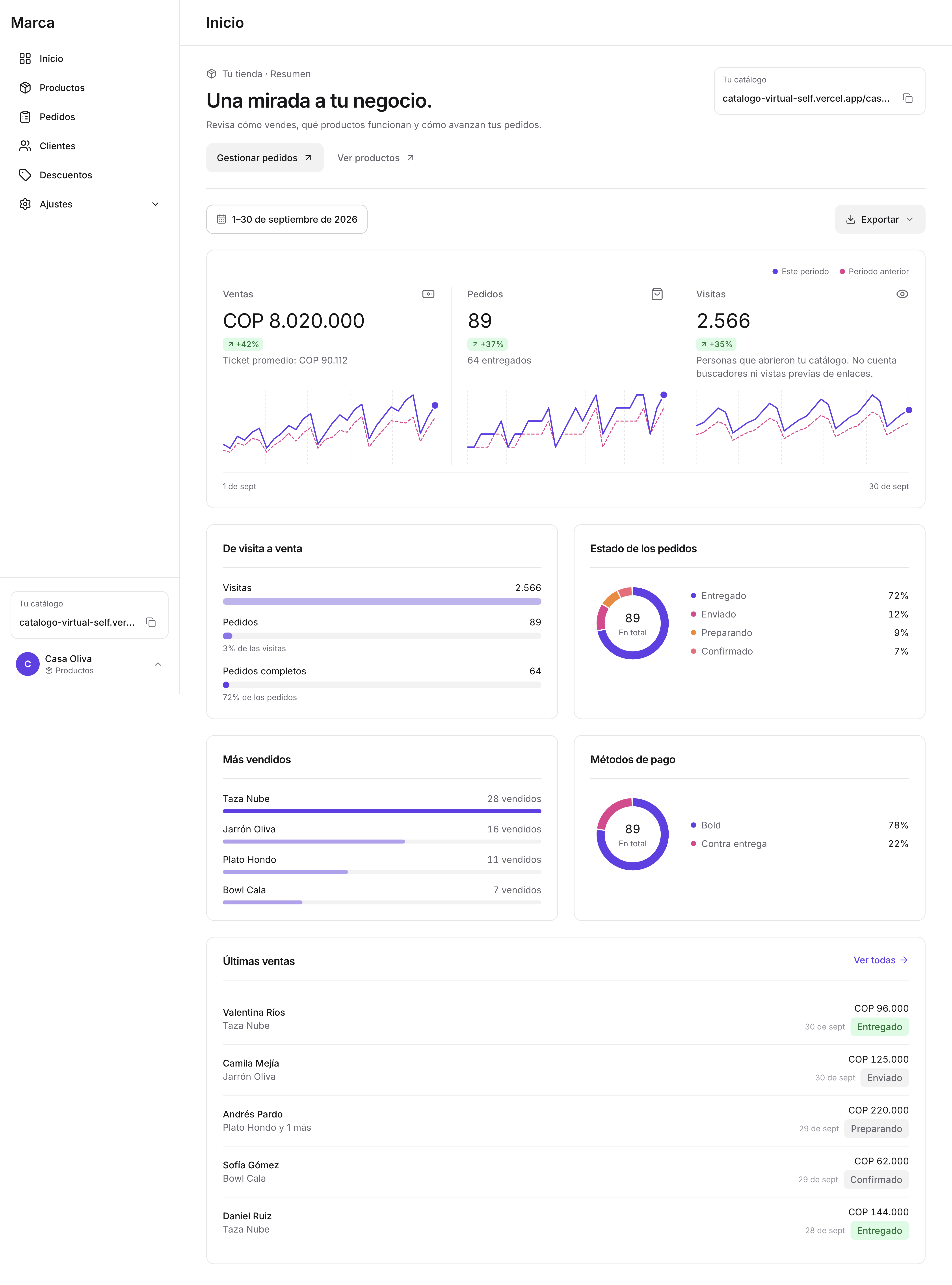Click the Ajustes gear icon in sidebar

25,204
